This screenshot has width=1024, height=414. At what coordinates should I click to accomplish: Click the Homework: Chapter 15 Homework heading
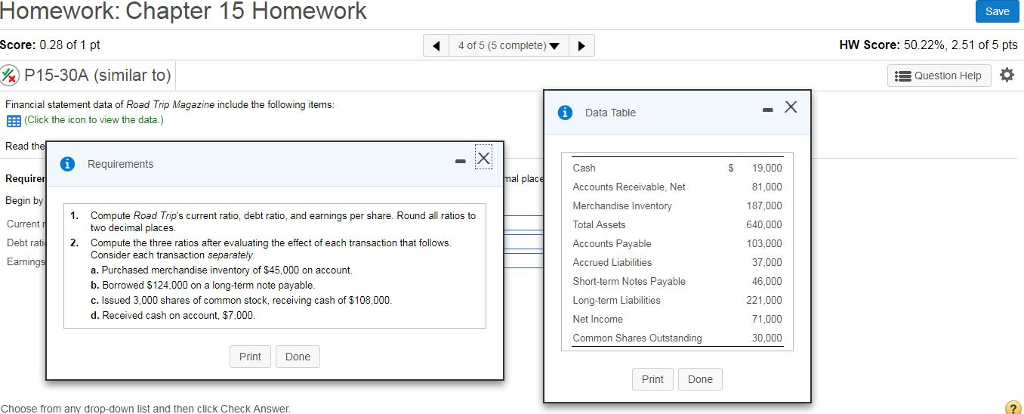pyautogui.click(x=184, y=11)
